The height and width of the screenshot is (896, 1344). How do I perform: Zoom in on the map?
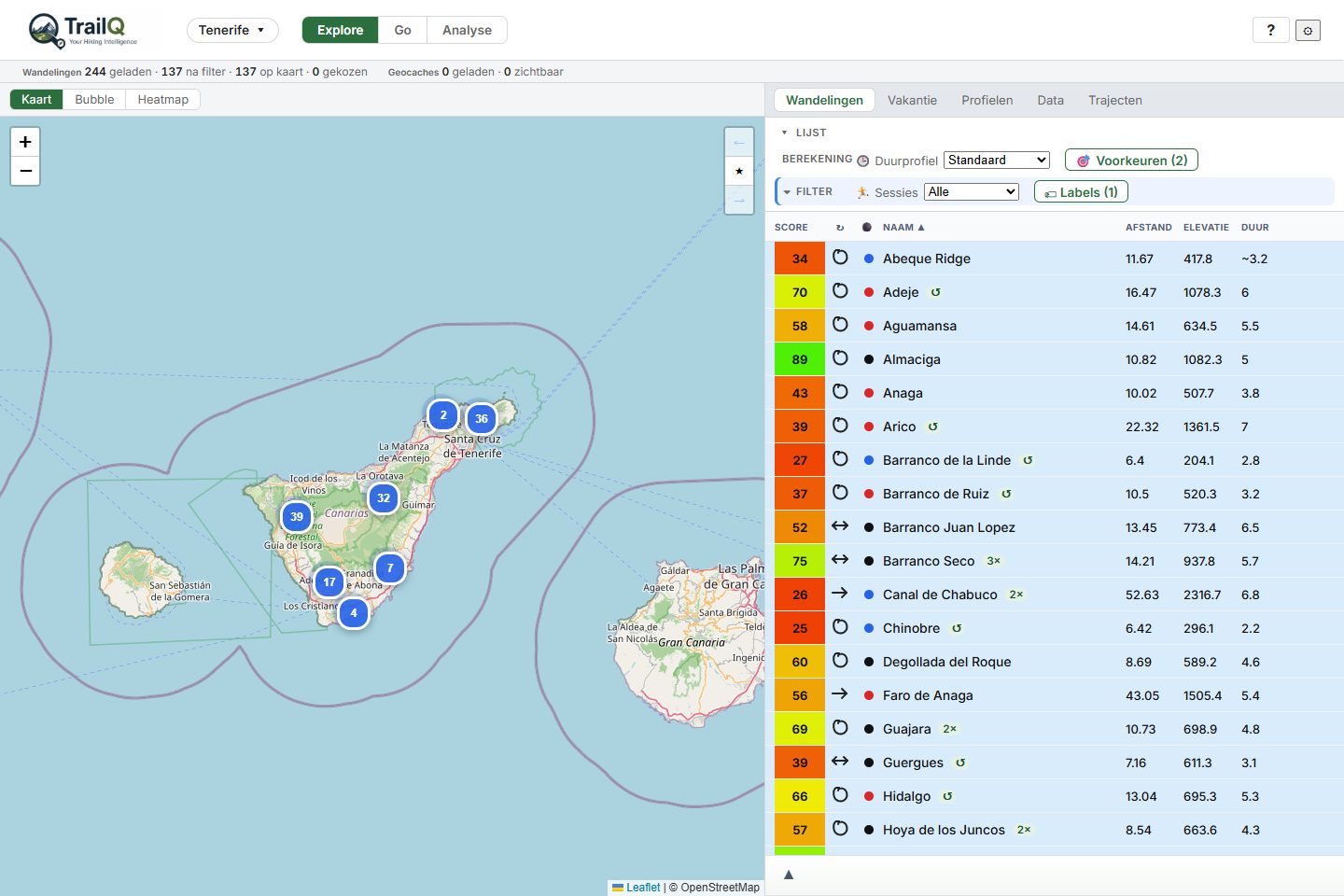click(x=25, y=142)
